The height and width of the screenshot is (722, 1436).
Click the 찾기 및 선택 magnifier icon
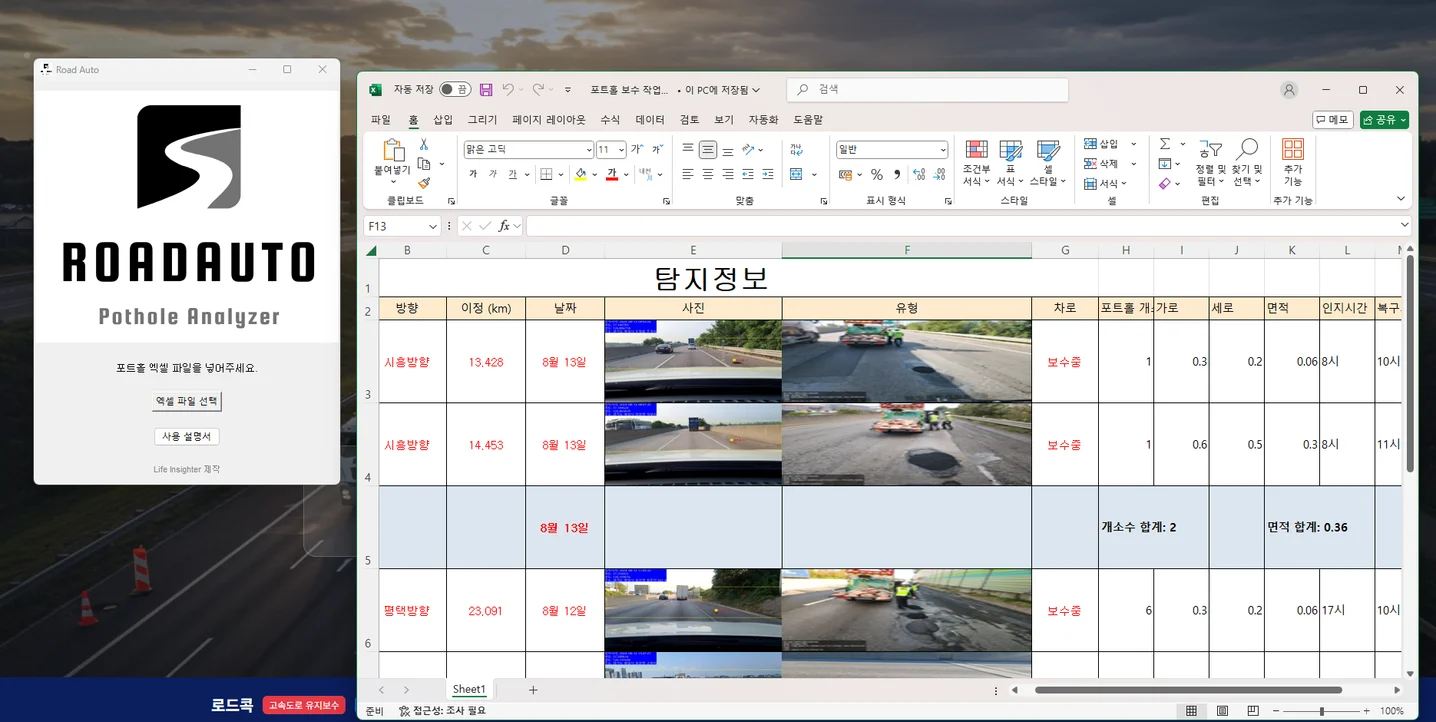pyautogui.click(x=1248, y=148)
